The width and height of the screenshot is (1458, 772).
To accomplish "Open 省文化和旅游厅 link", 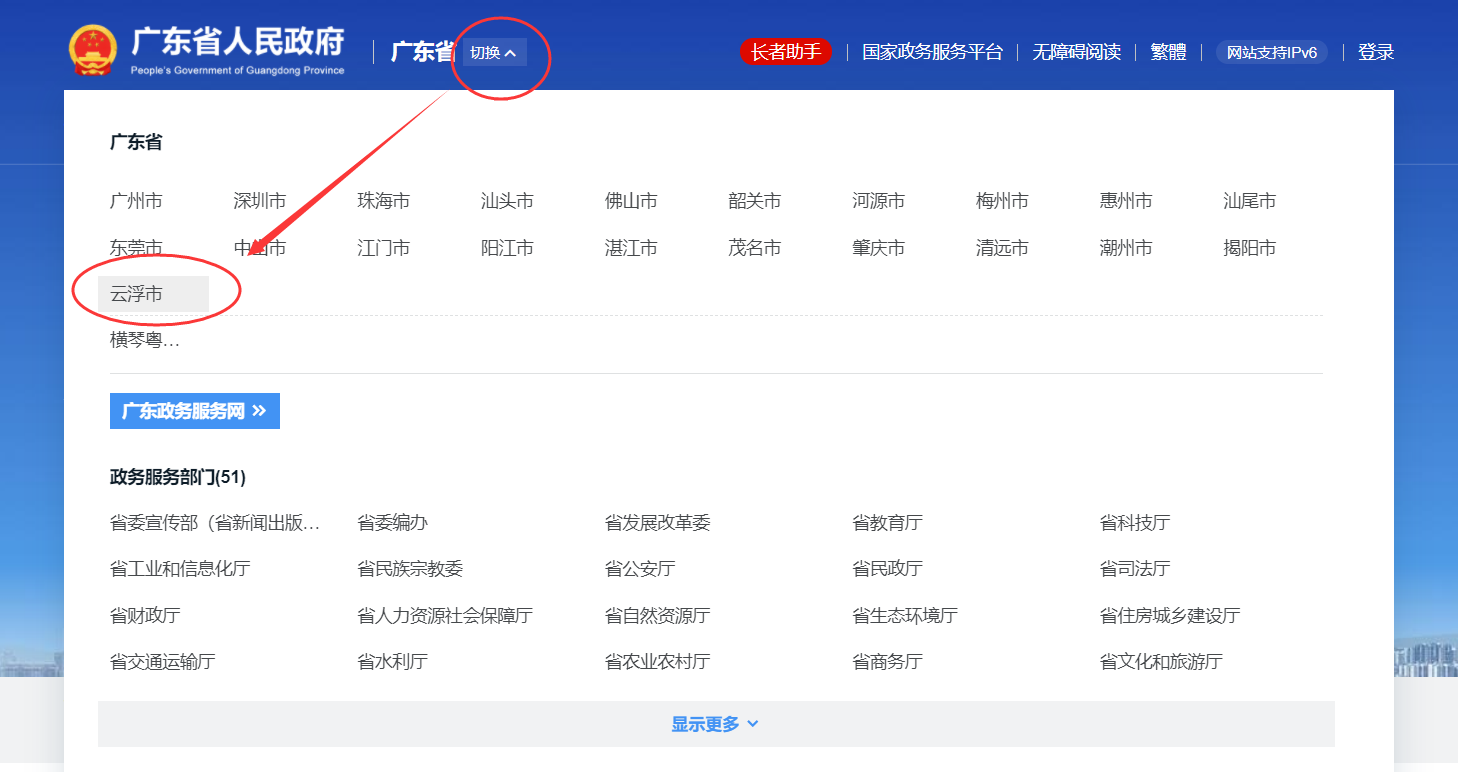I will 1160,661.
